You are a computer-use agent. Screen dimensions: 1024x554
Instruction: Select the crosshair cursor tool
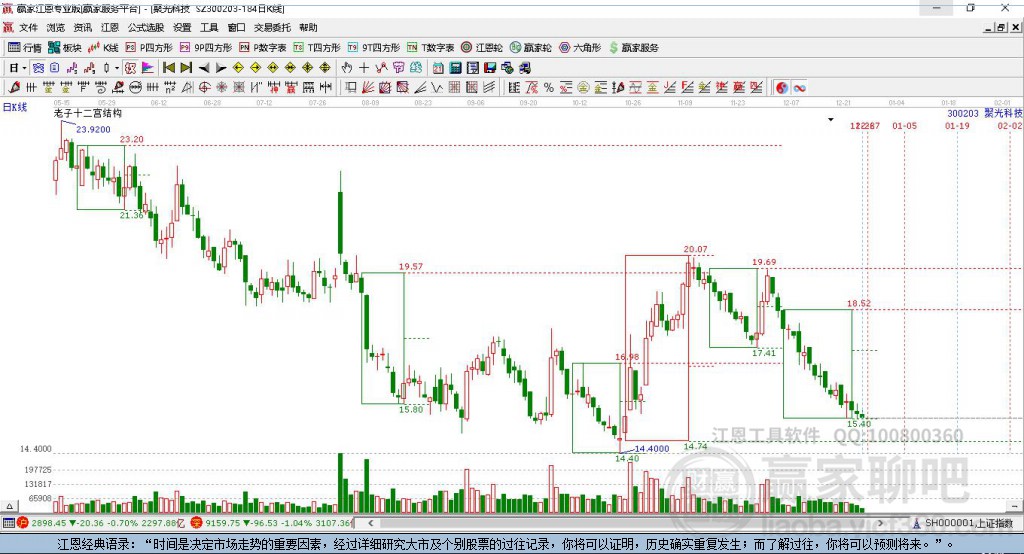(x=364, y=68)
